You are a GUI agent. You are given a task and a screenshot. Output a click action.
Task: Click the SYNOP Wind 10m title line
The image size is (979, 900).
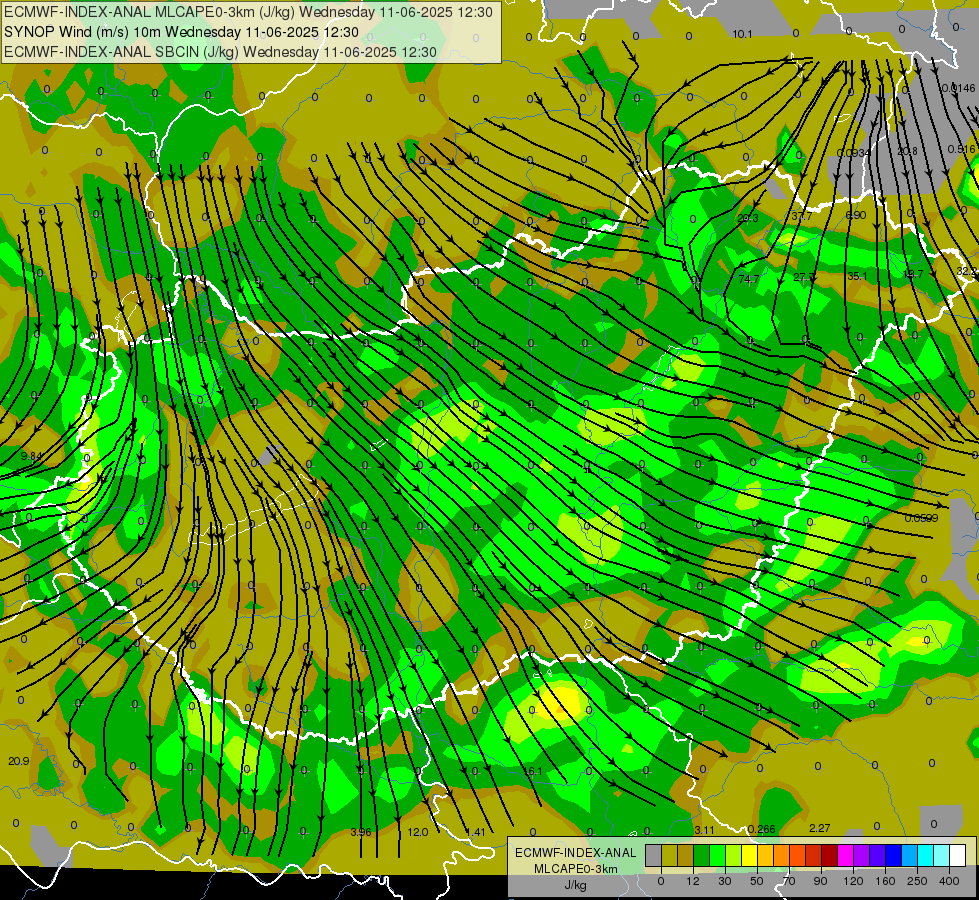181,32
